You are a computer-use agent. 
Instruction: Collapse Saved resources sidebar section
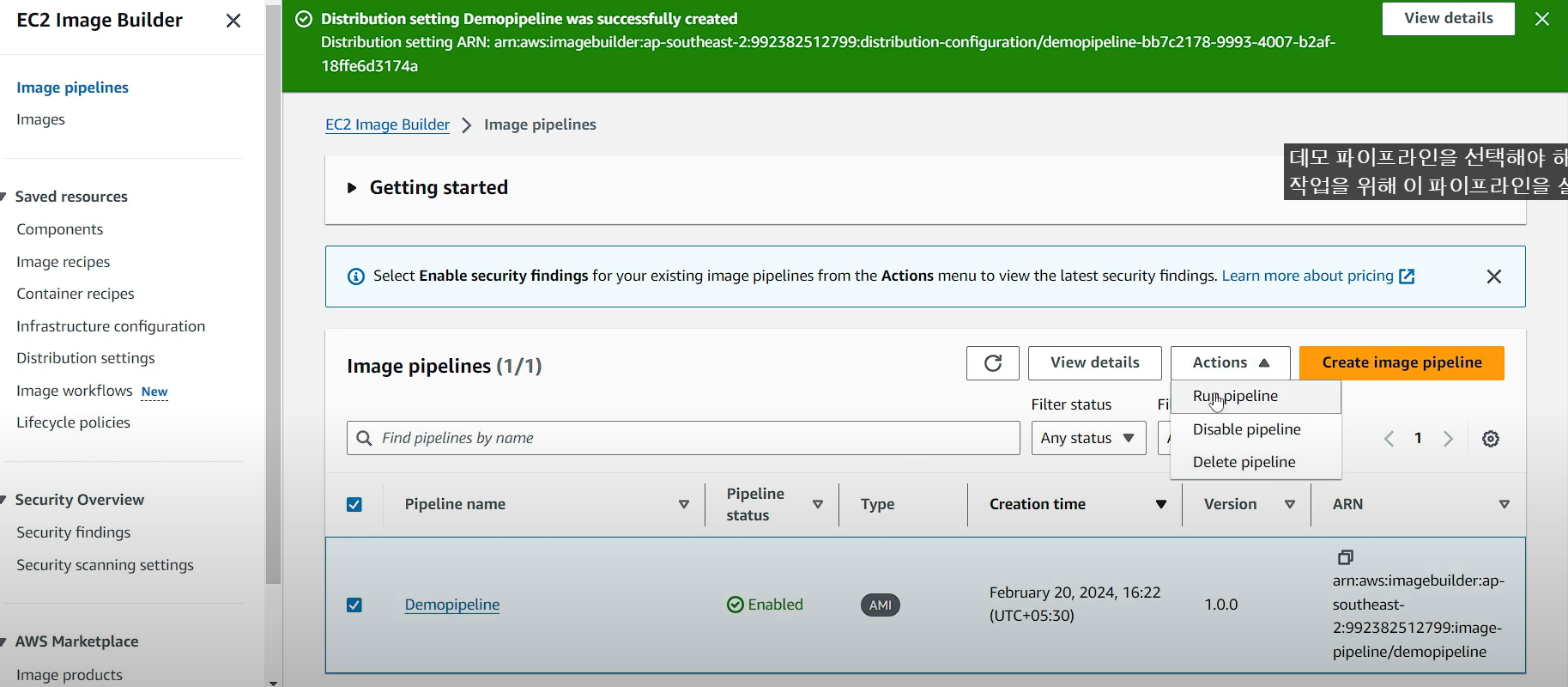tap(4, 197)
